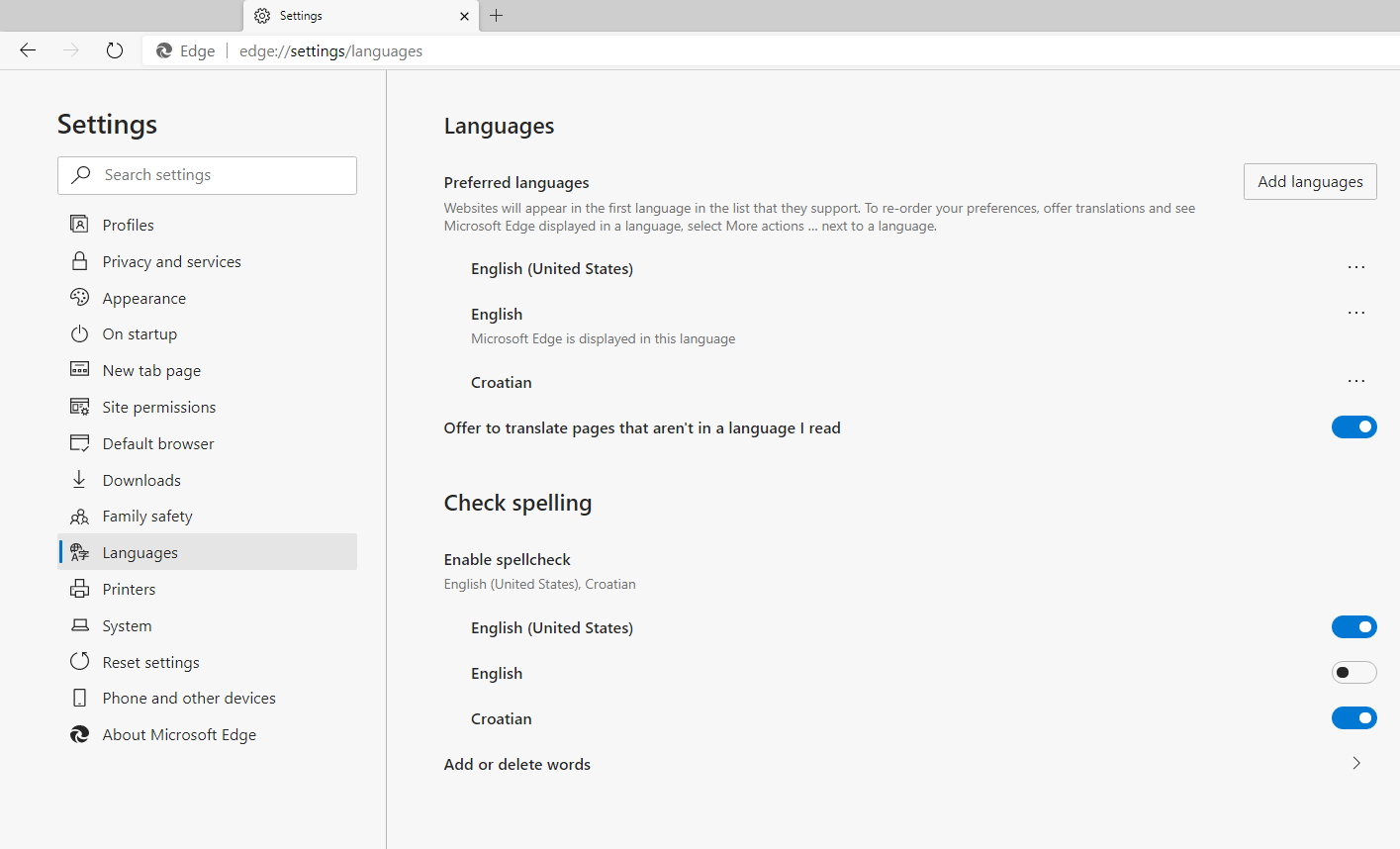Open more actions for English language
The width and height of the screenshot is (1400, 849).
1356,313
